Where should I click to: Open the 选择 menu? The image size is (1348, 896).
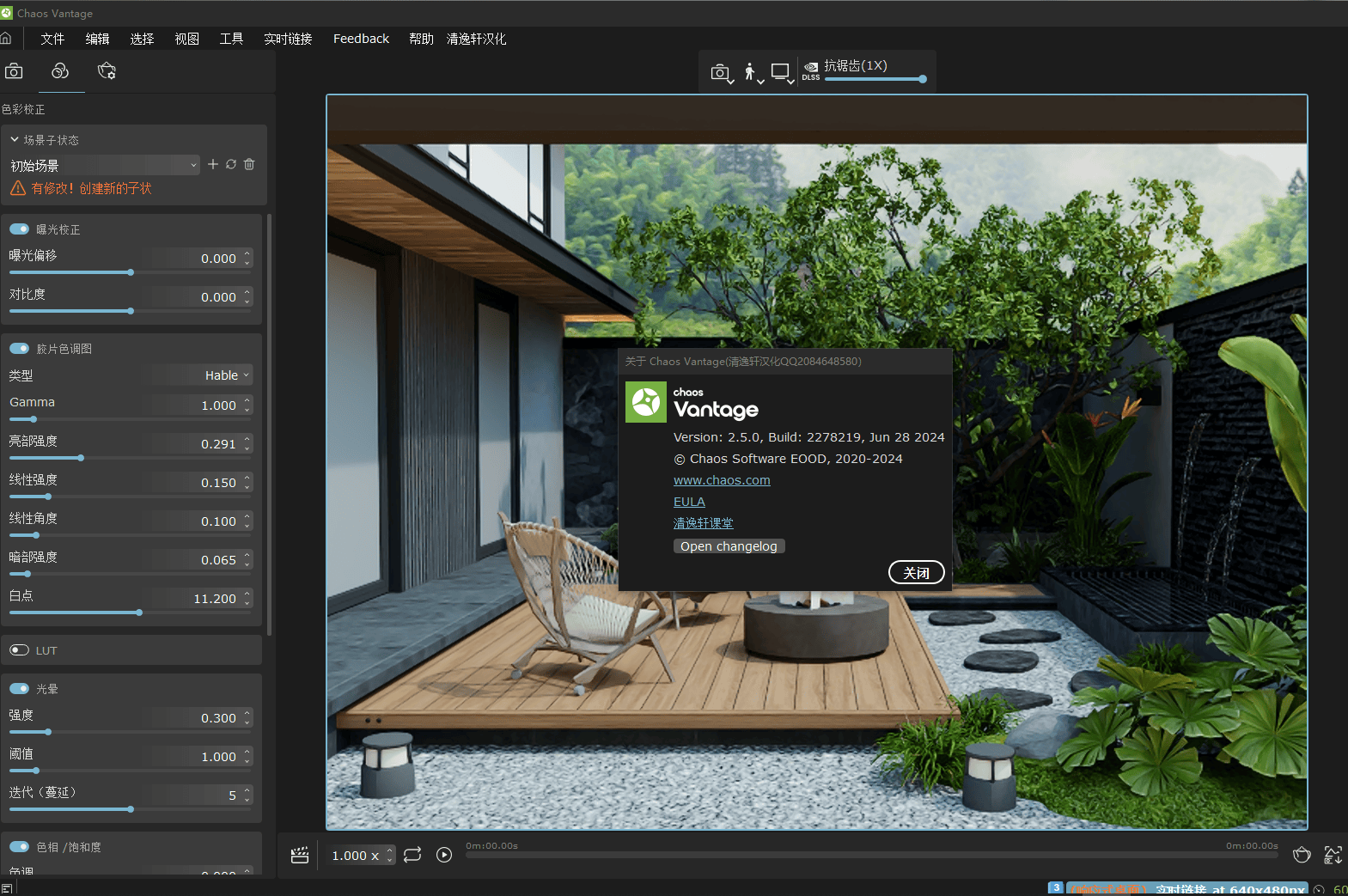click(142, 39)
